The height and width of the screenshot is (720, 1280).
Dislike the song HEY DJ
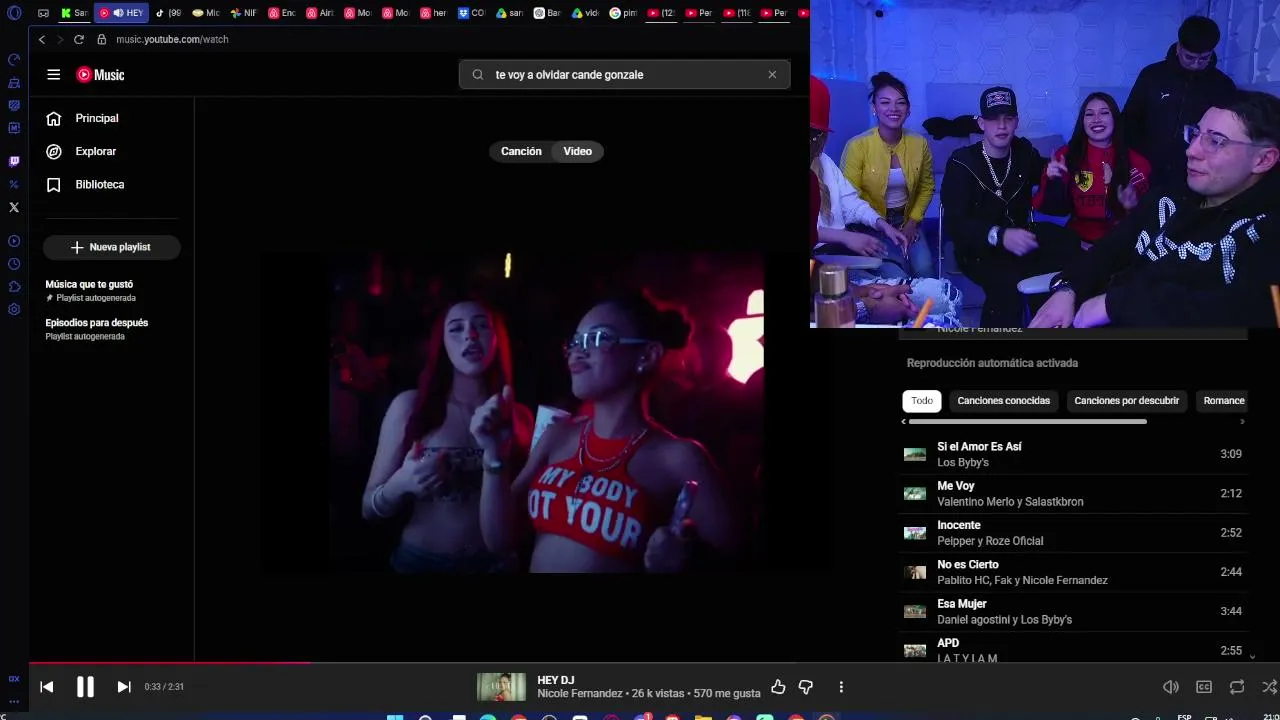[x=806, y=687]
